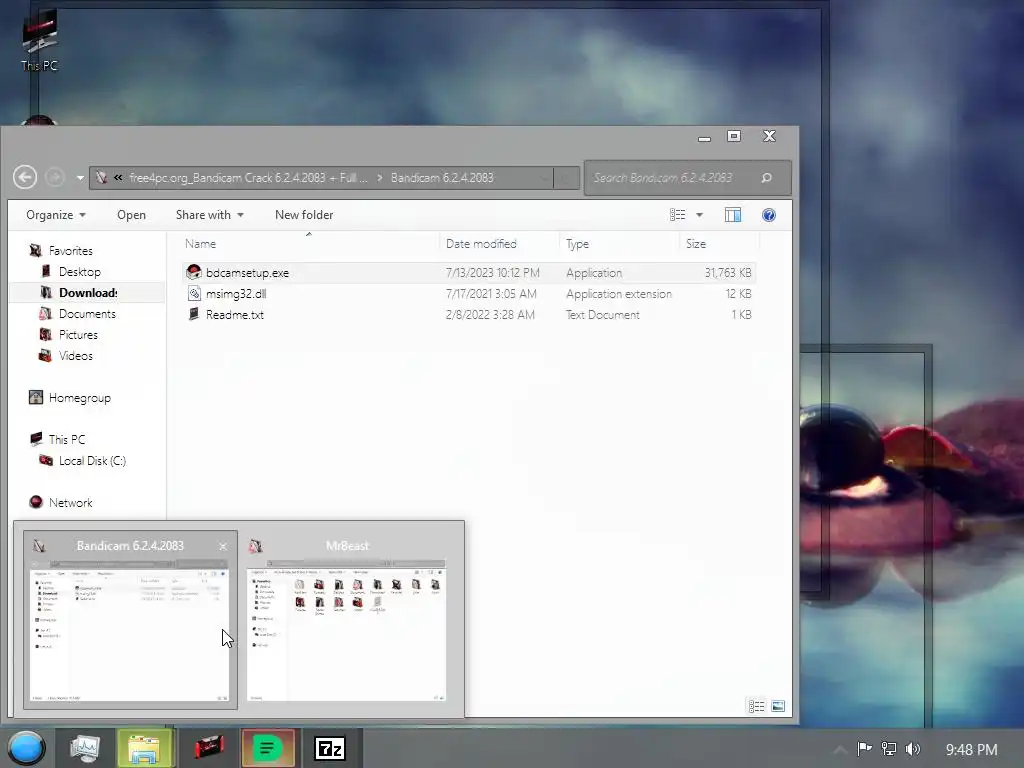The height and width of the screenshot is (768, 1024).
Task: Click the search magnifier icon
Action: point(767,178)
